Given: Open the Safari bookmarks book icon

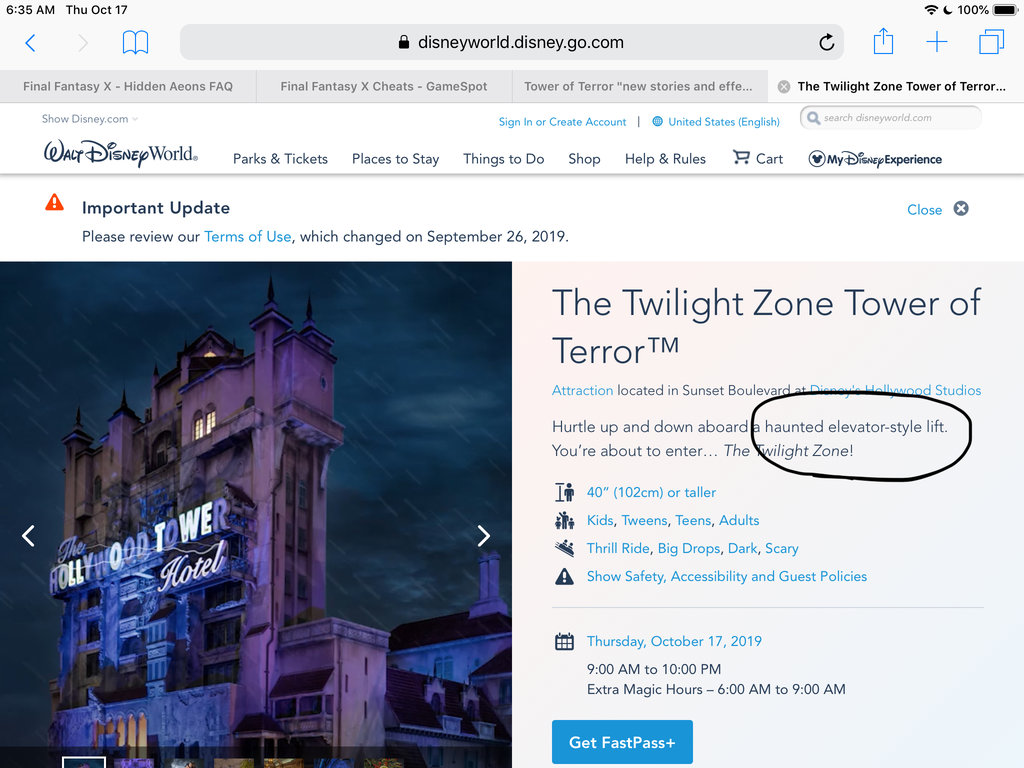Looking at the screenshot, I should (x=135, y=42).
